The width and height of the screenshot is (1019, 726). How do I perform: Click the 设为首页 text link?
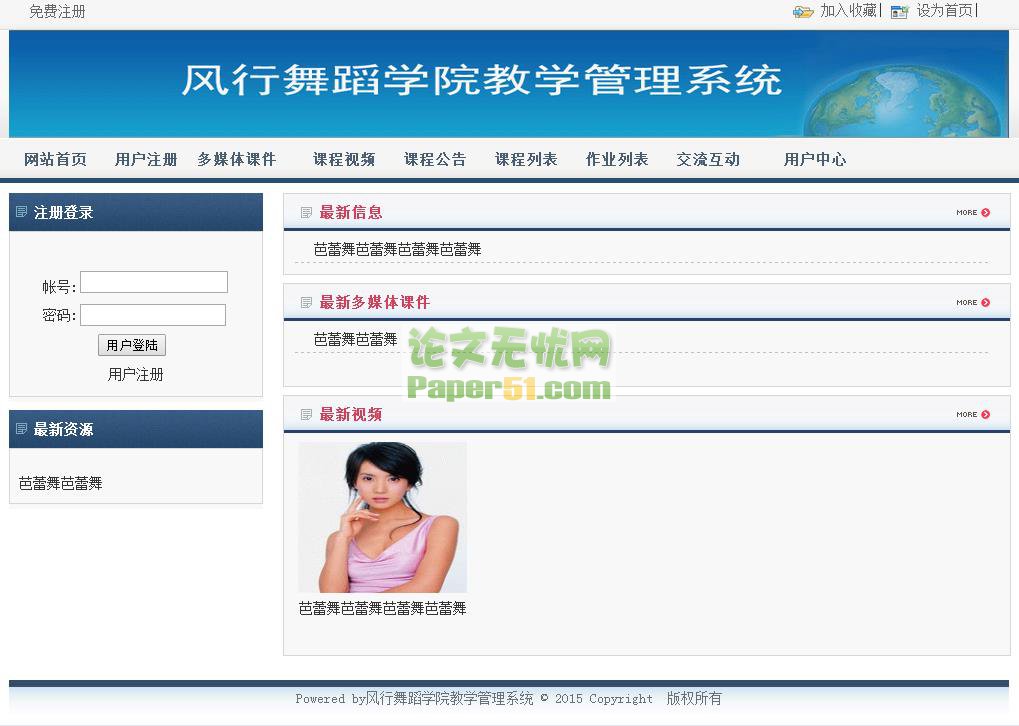[944, 11]
